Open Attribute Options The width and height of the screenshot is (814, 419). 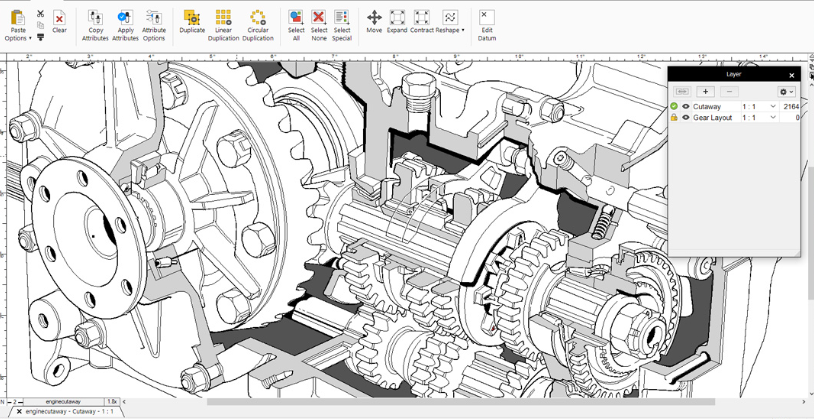point(154,25)
